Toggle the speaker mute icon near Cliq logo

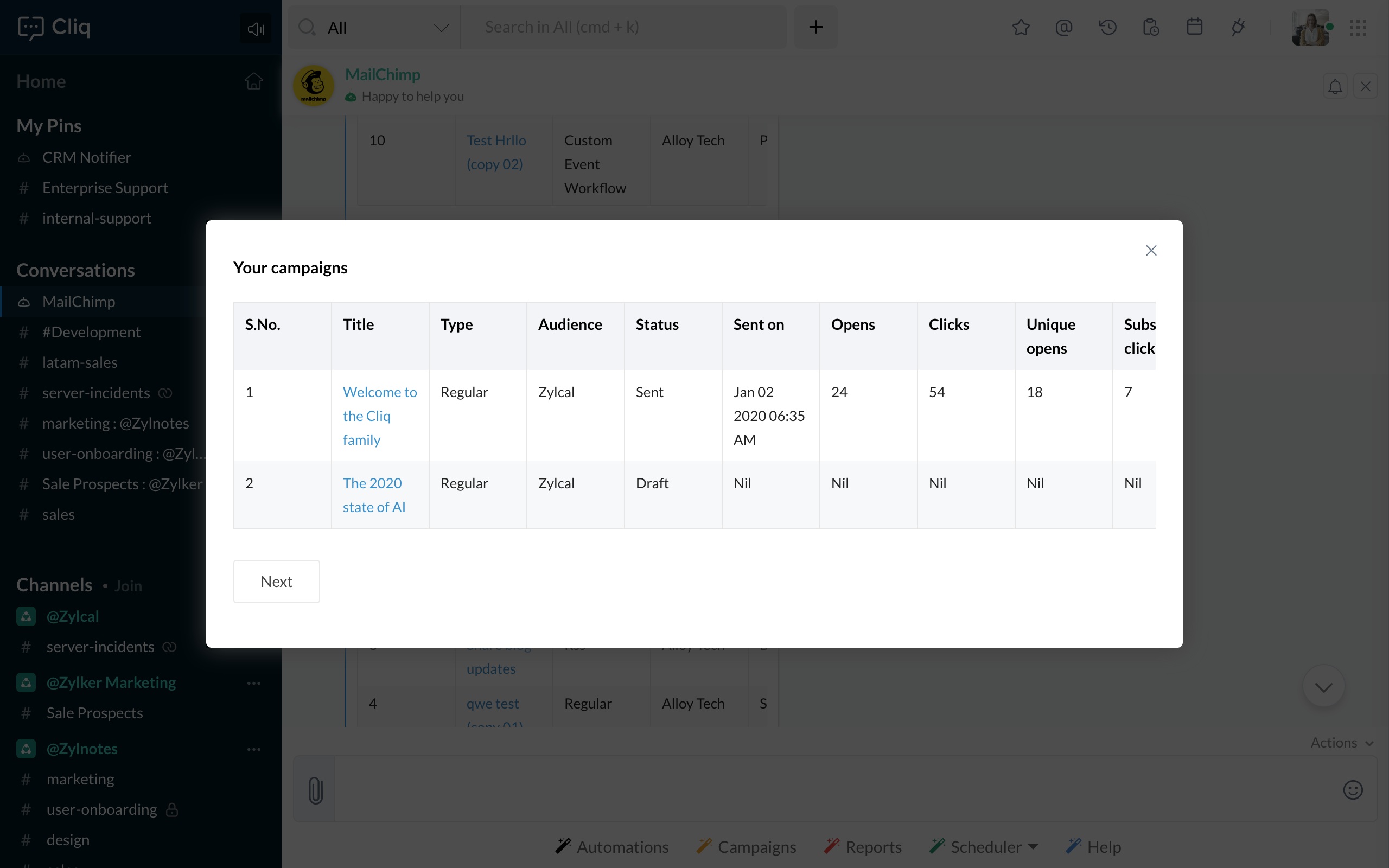pyautogui.click(x=256, y=29)
